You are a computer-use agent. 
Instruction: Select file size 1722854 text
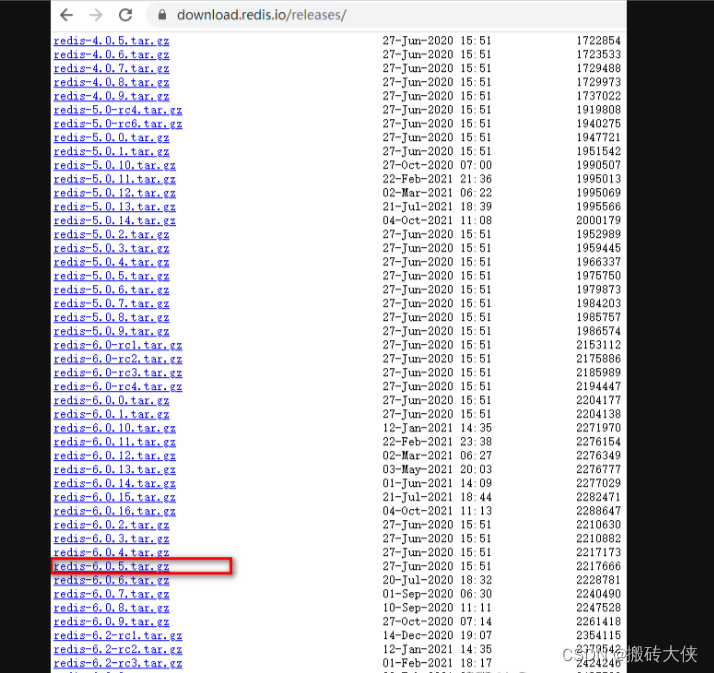(x=598, y=41)
